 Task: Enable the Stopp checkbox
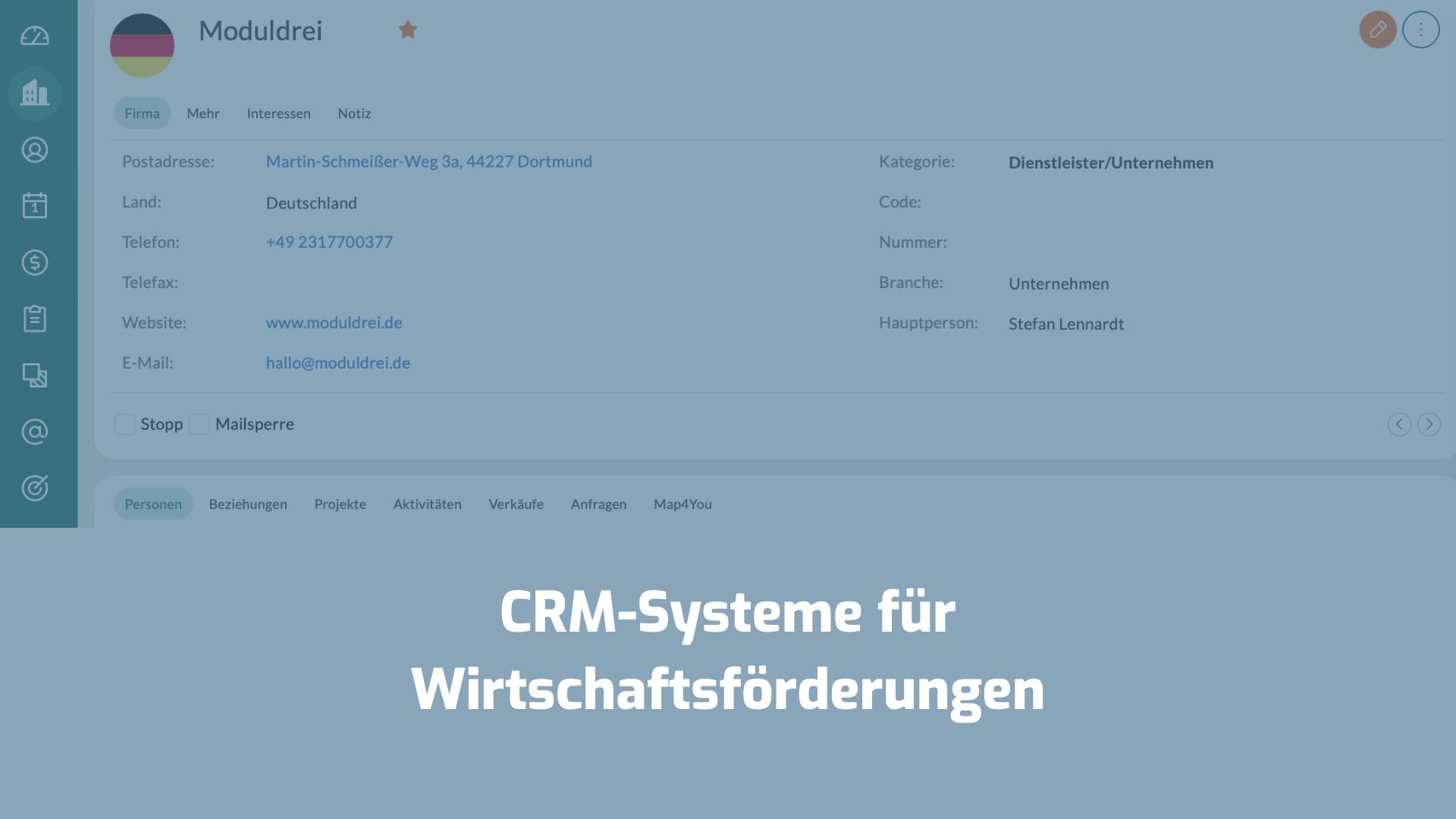click(x=124, y=424)
